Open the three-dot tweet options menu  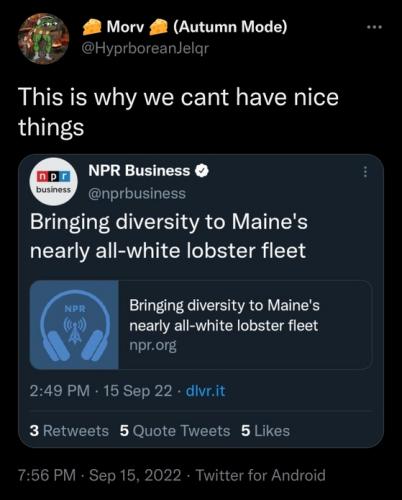[x=374, y=27]
